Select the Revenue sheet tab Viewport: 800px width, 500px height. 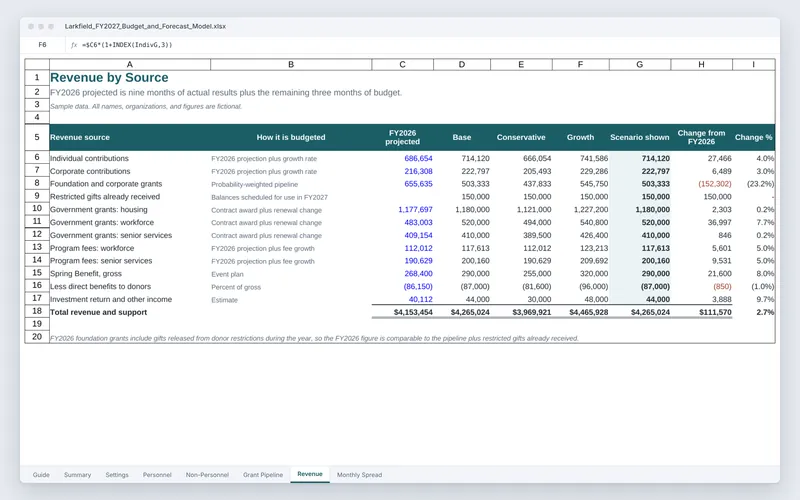[310, 474]
